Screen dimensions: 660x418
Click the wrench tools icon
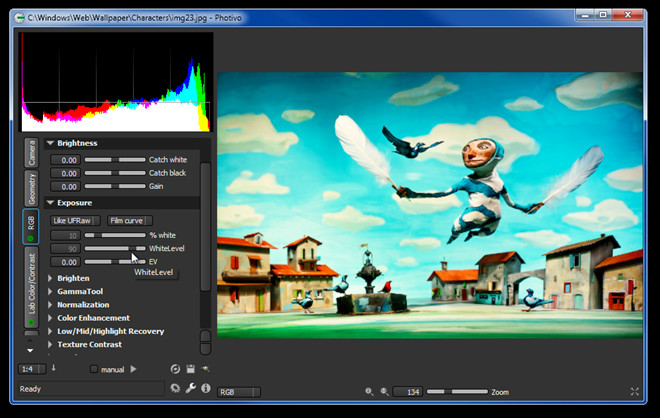[x=191, y=388]
